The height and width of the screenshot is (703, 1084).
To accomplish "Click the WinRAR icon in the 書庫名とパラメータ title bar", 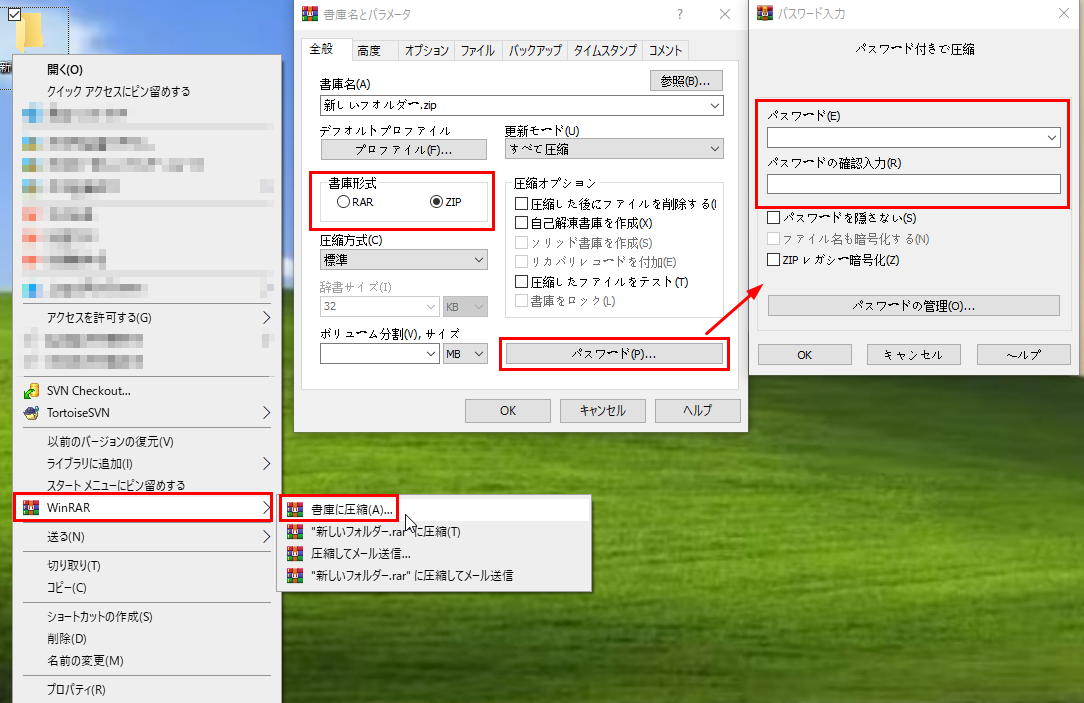I will click(310, 14).
